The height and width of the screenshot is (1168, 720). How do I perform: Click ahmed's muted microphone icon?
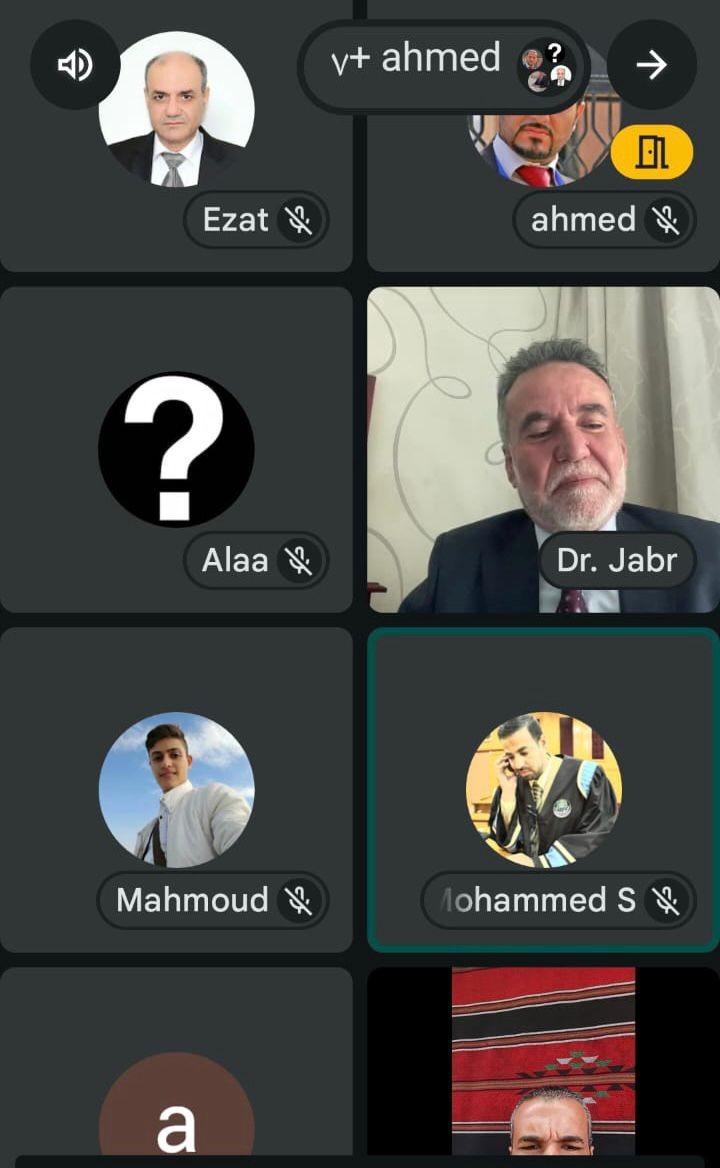coord(665,220)
